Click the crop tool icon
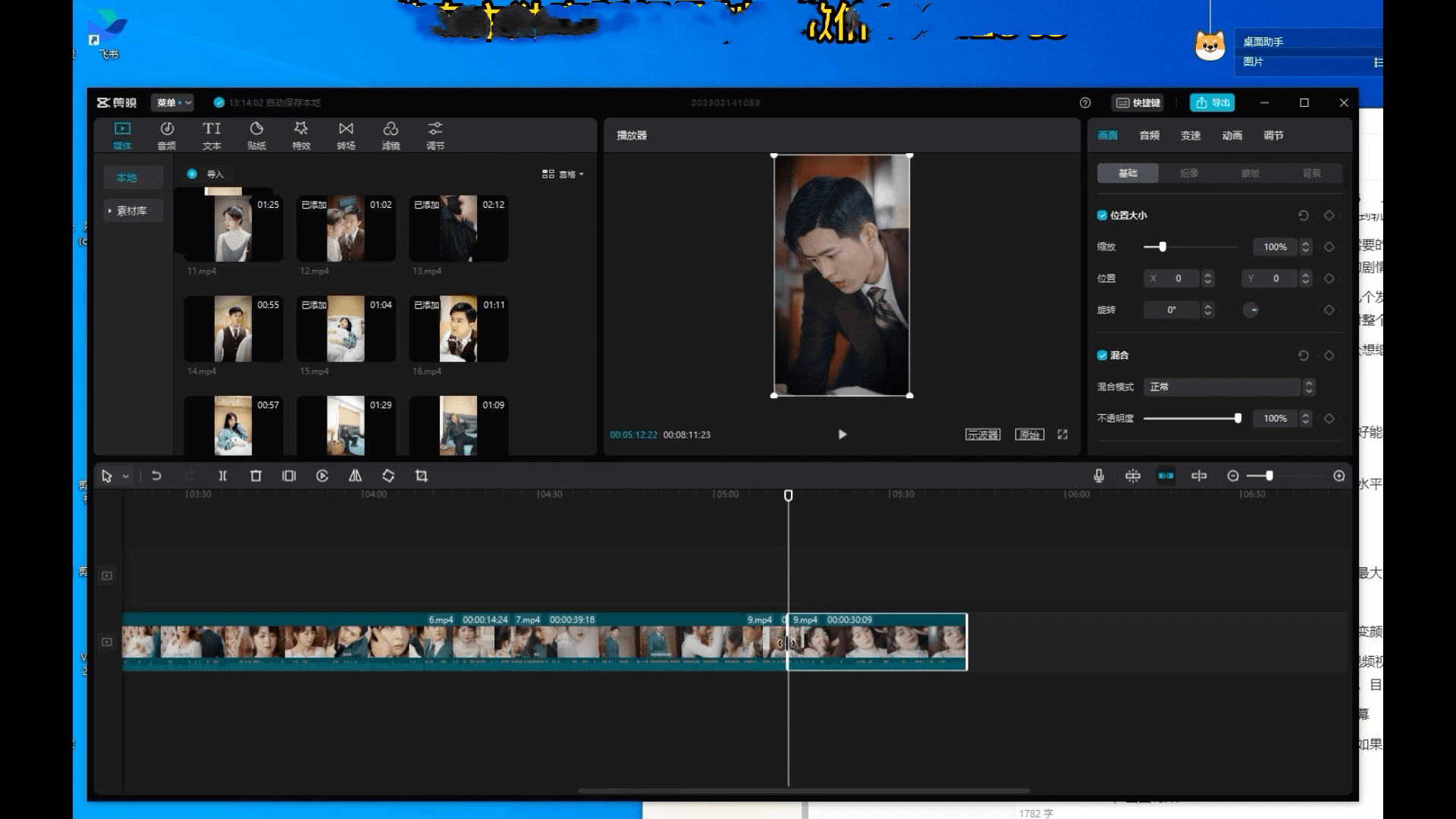 coord(422,476)
